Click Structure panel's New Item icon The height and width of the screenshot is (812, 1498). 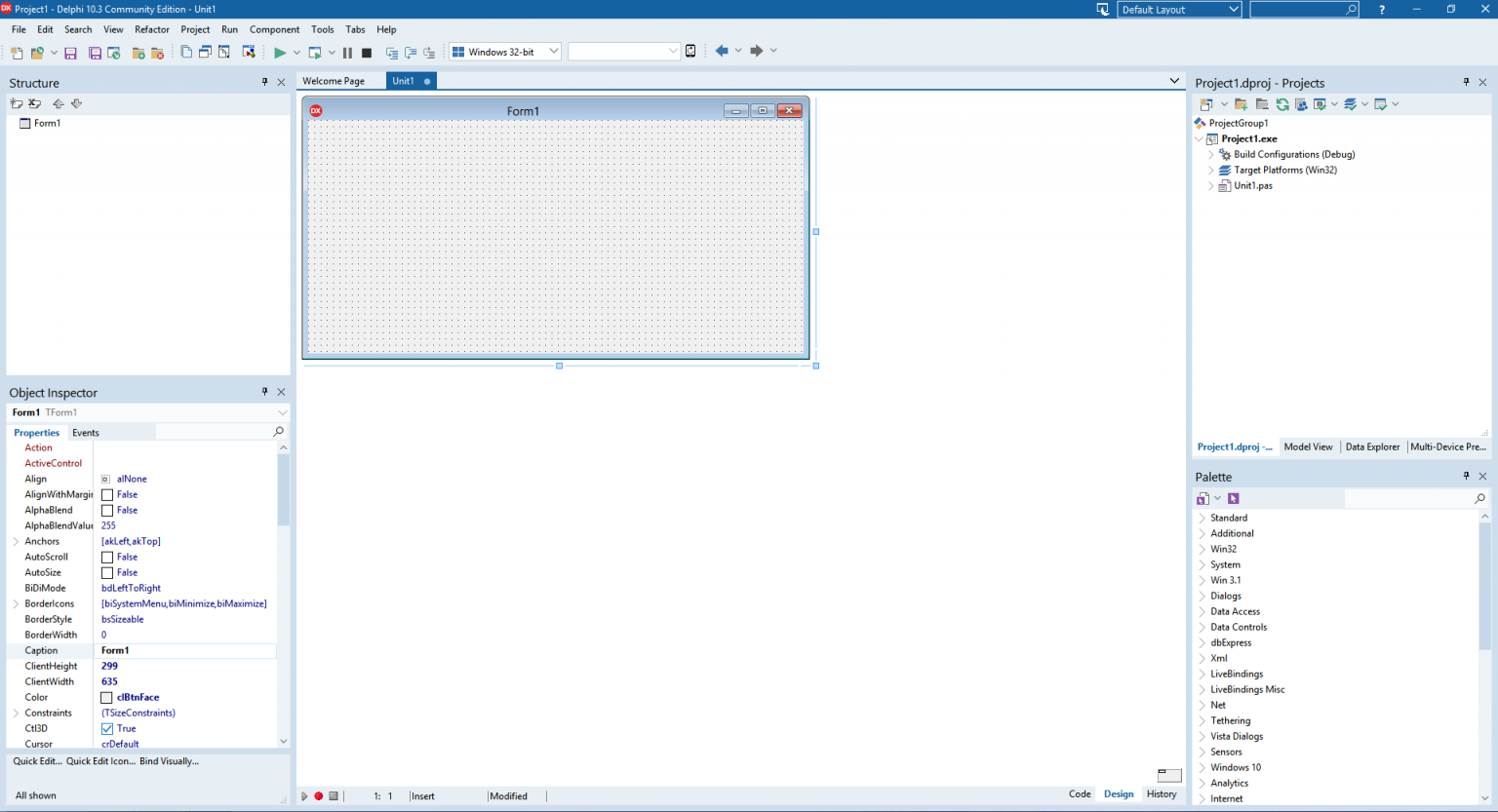[16, 103]
